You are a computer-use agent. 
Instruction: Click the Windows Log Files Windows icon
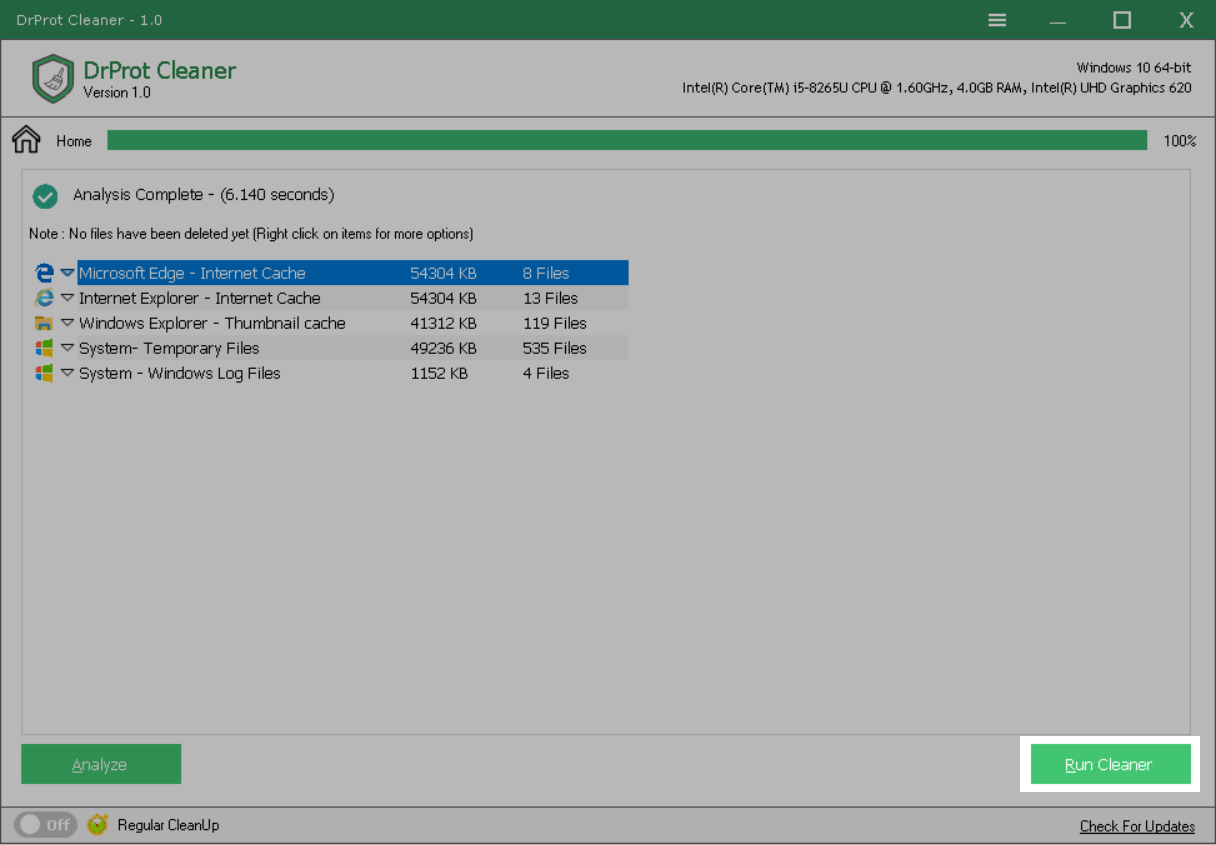point(44,373)
